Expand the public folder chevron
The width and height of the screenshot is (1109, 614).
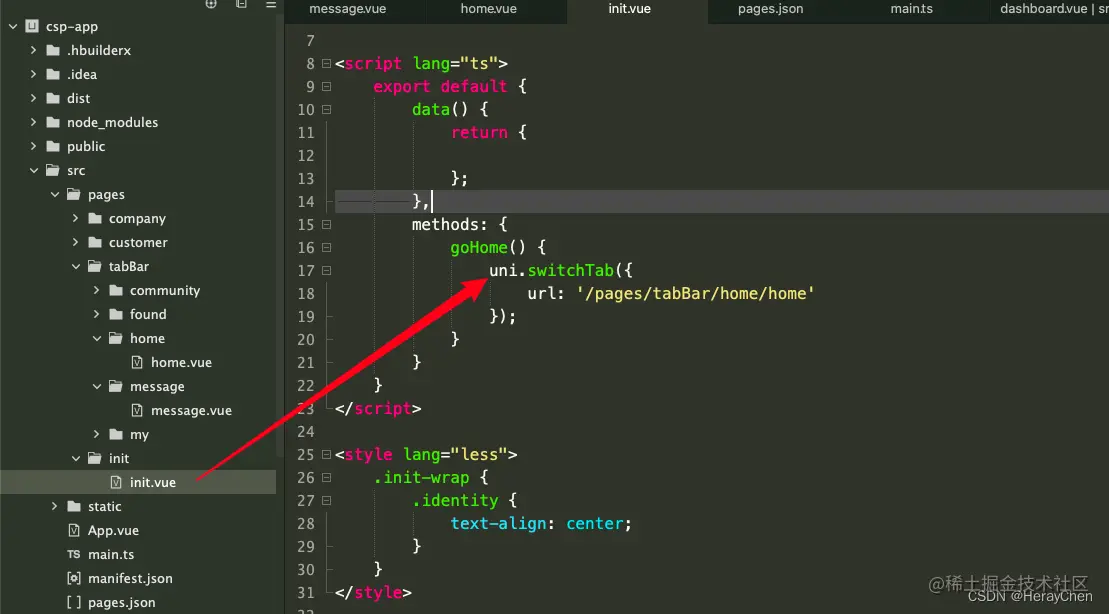[33, 146]
